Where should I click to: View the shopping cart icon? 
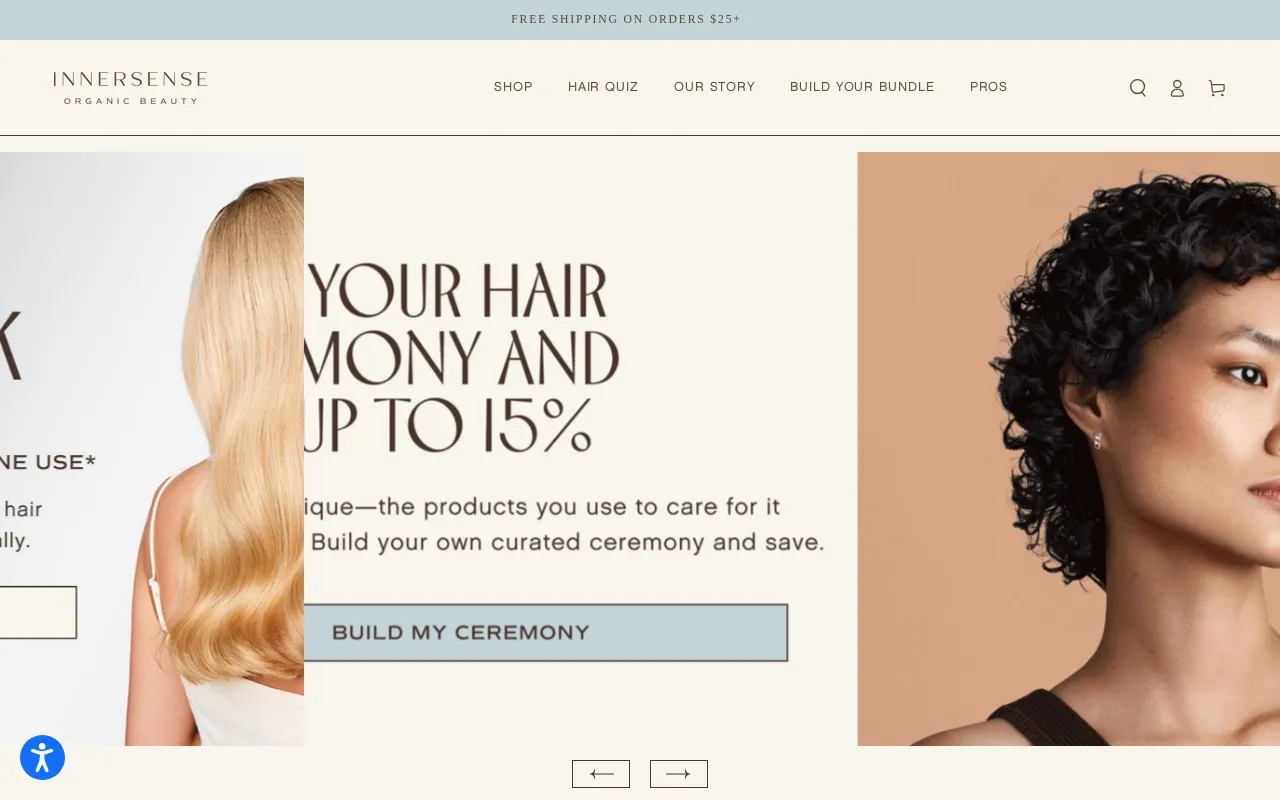1216,88
